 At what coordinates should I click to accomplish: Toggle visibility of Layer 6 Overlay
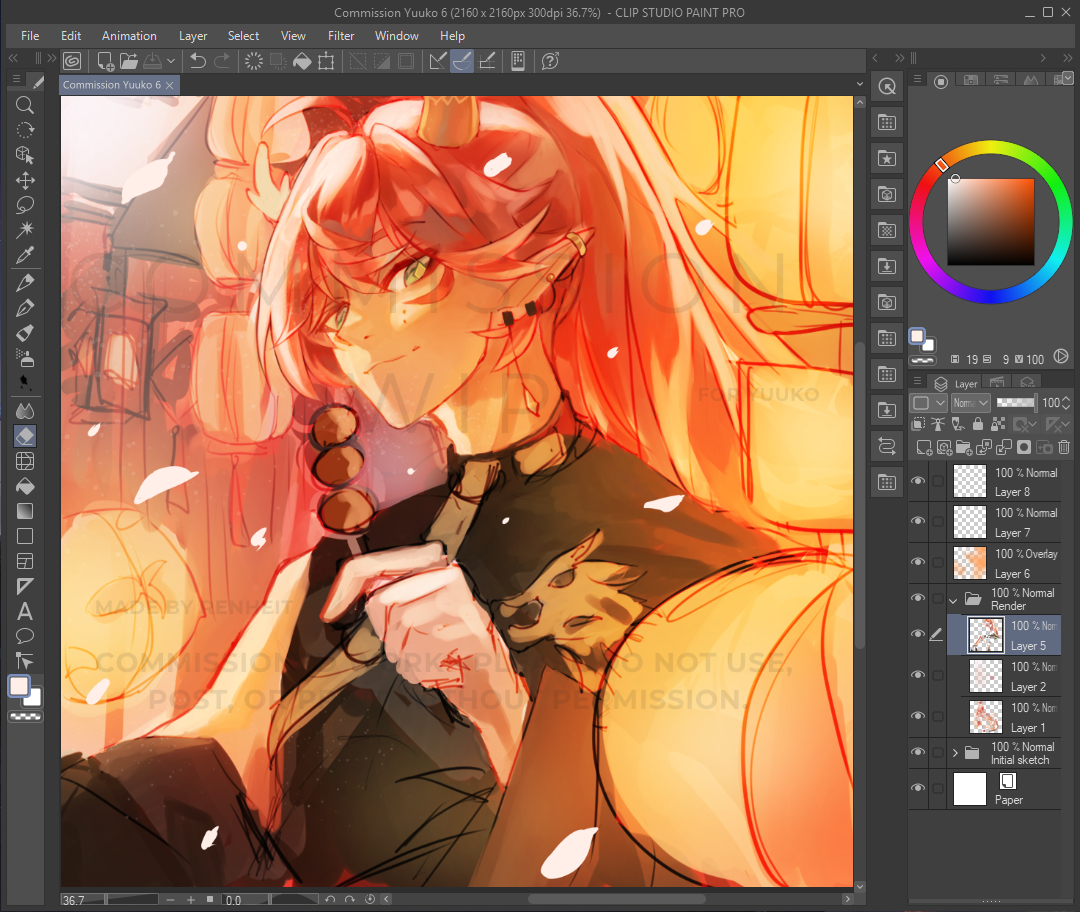pos(918,563)
